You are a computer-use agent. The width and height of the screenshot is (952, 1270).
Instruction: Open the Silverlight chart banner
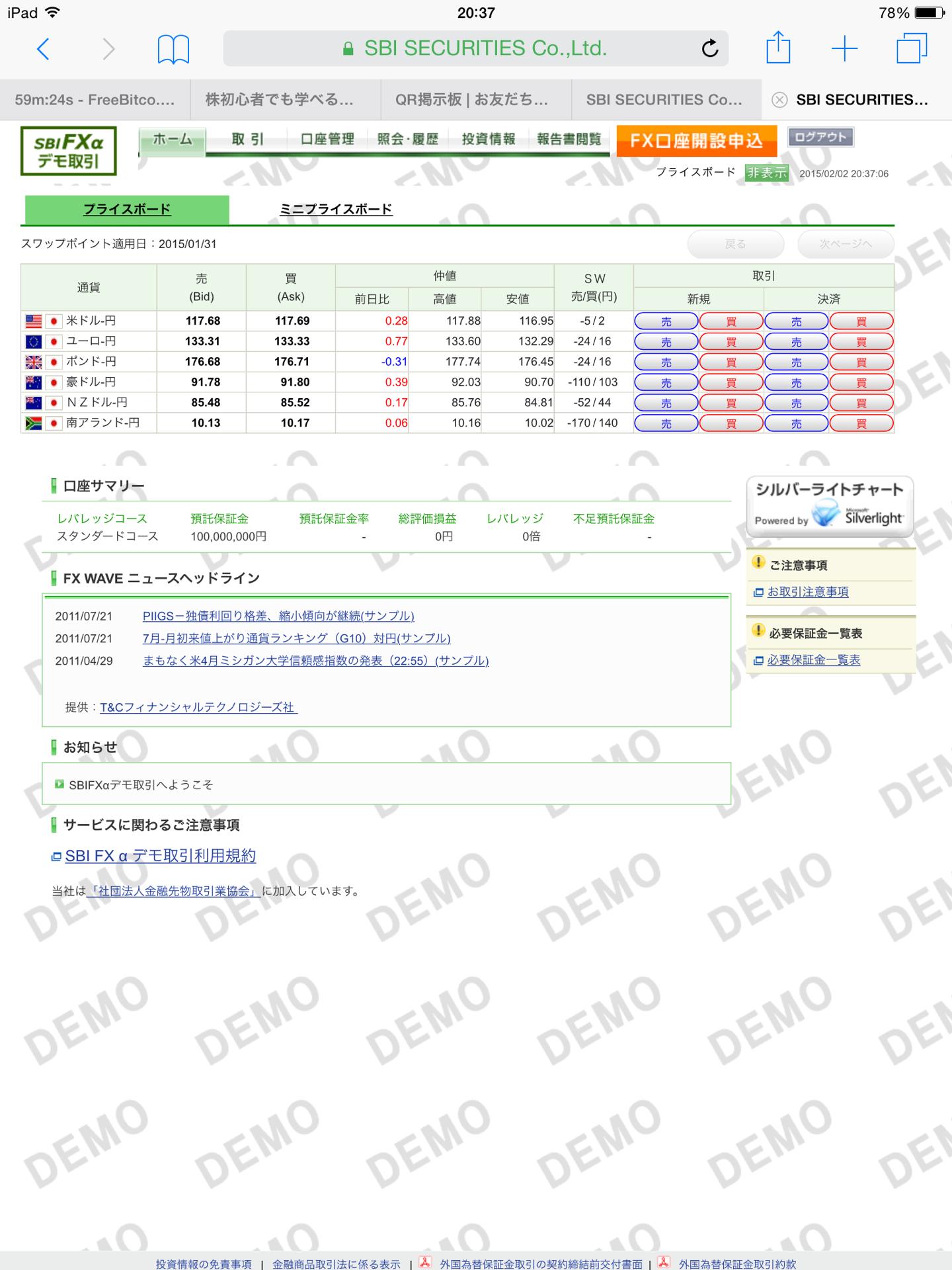[830, 507]
